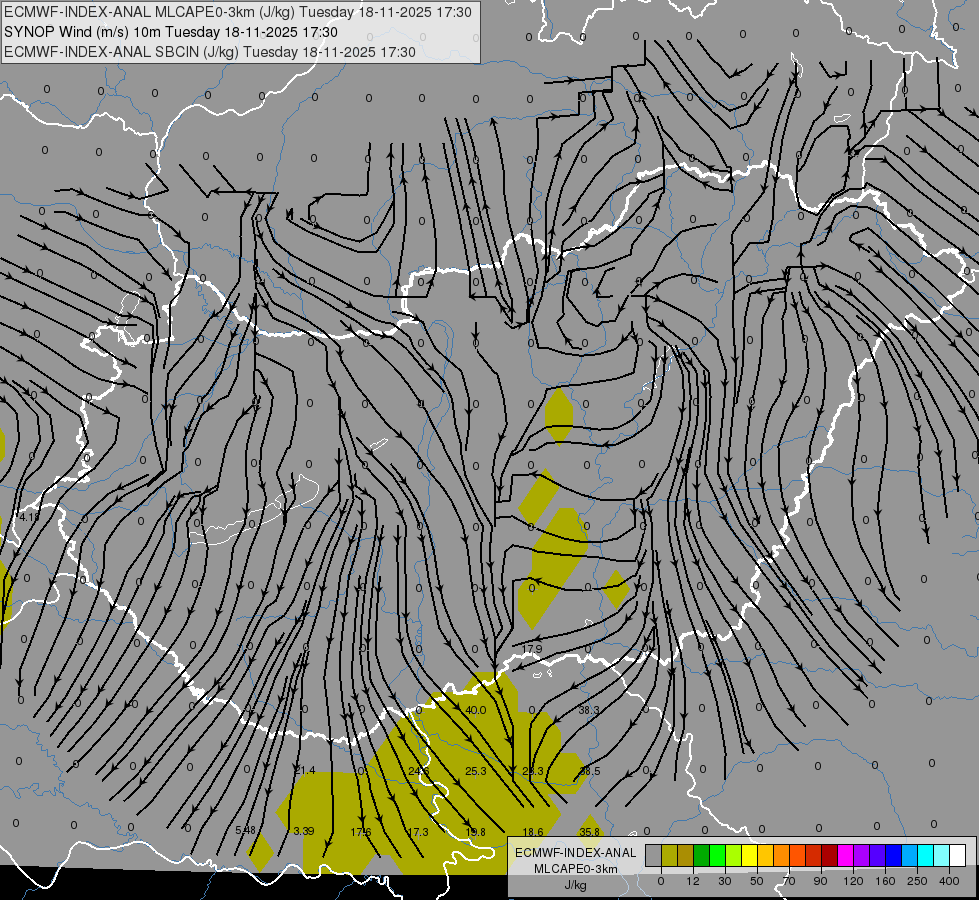Select the dark green legend swatch
The width and height of the screenshot is (979, 900).
click(x=701, y=855)
